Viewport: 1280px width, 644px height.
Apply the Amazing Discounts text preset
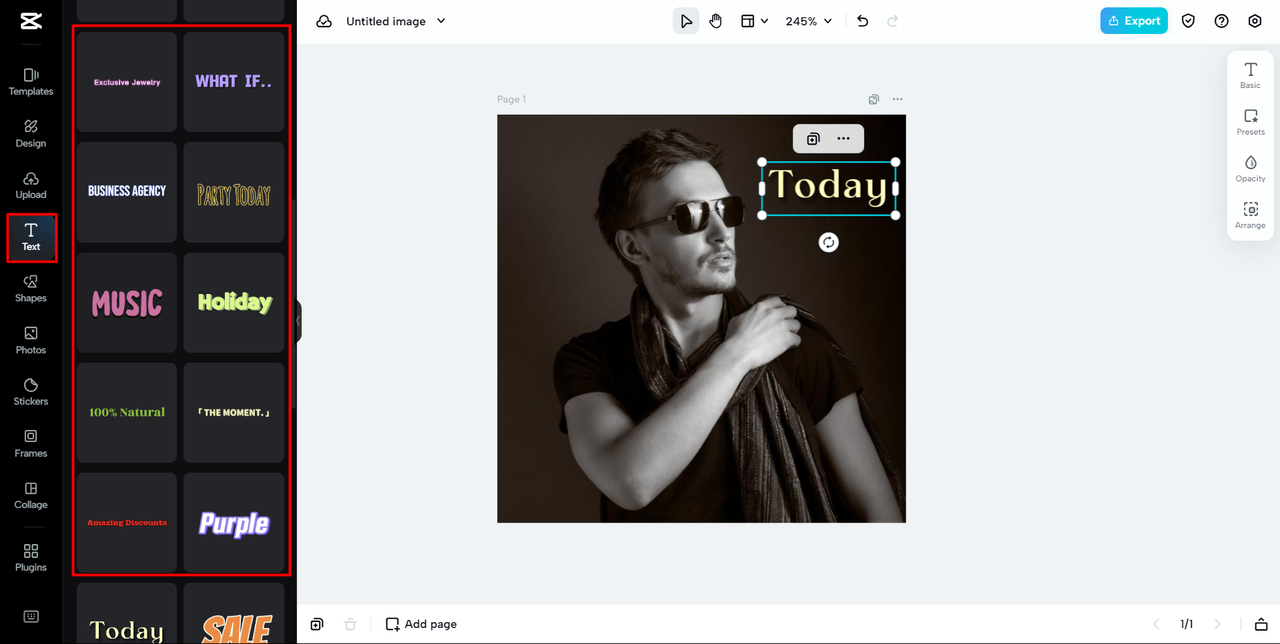tap(127, 523)
